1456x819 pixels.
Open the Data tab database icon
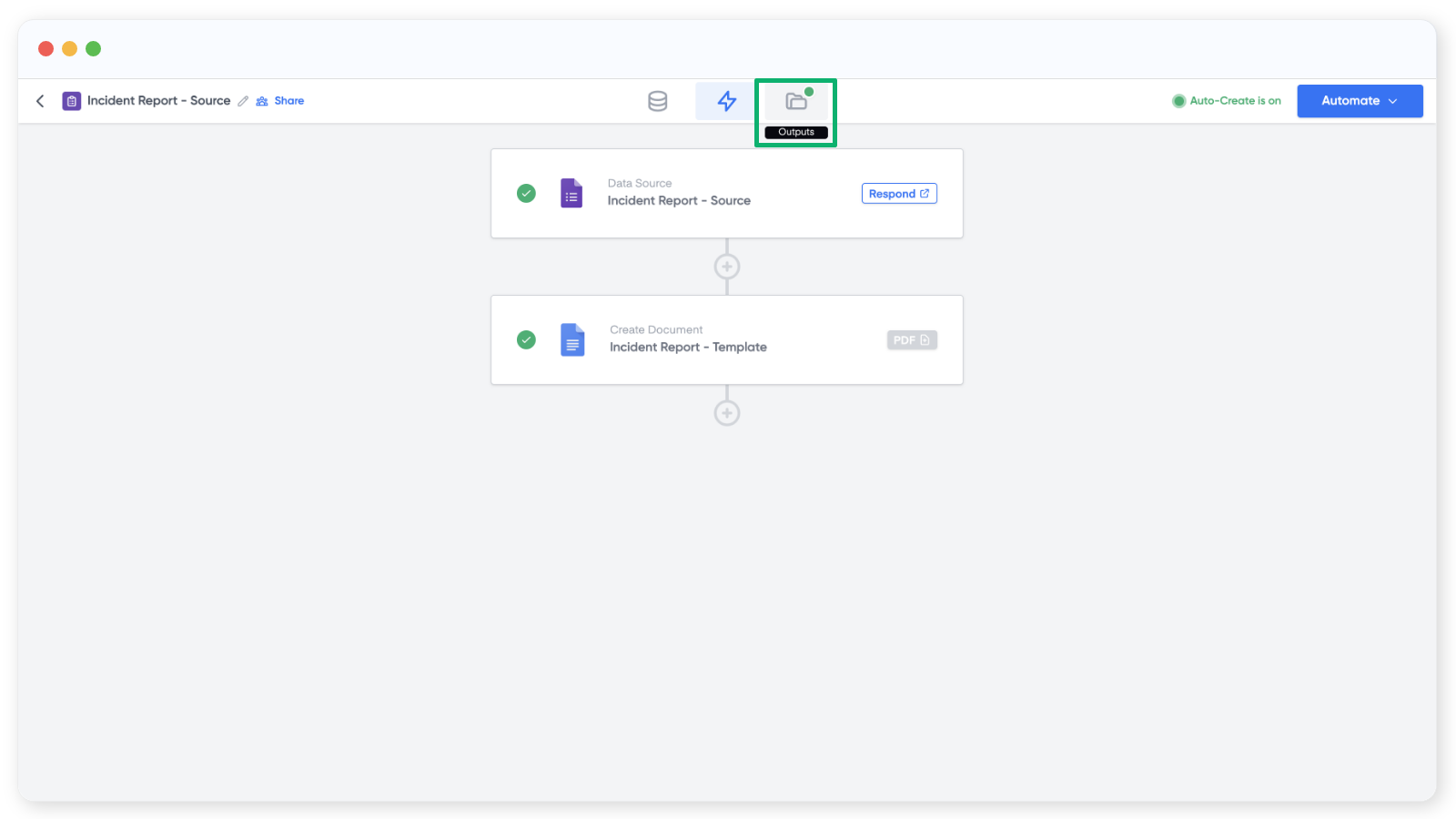[657, 101]
